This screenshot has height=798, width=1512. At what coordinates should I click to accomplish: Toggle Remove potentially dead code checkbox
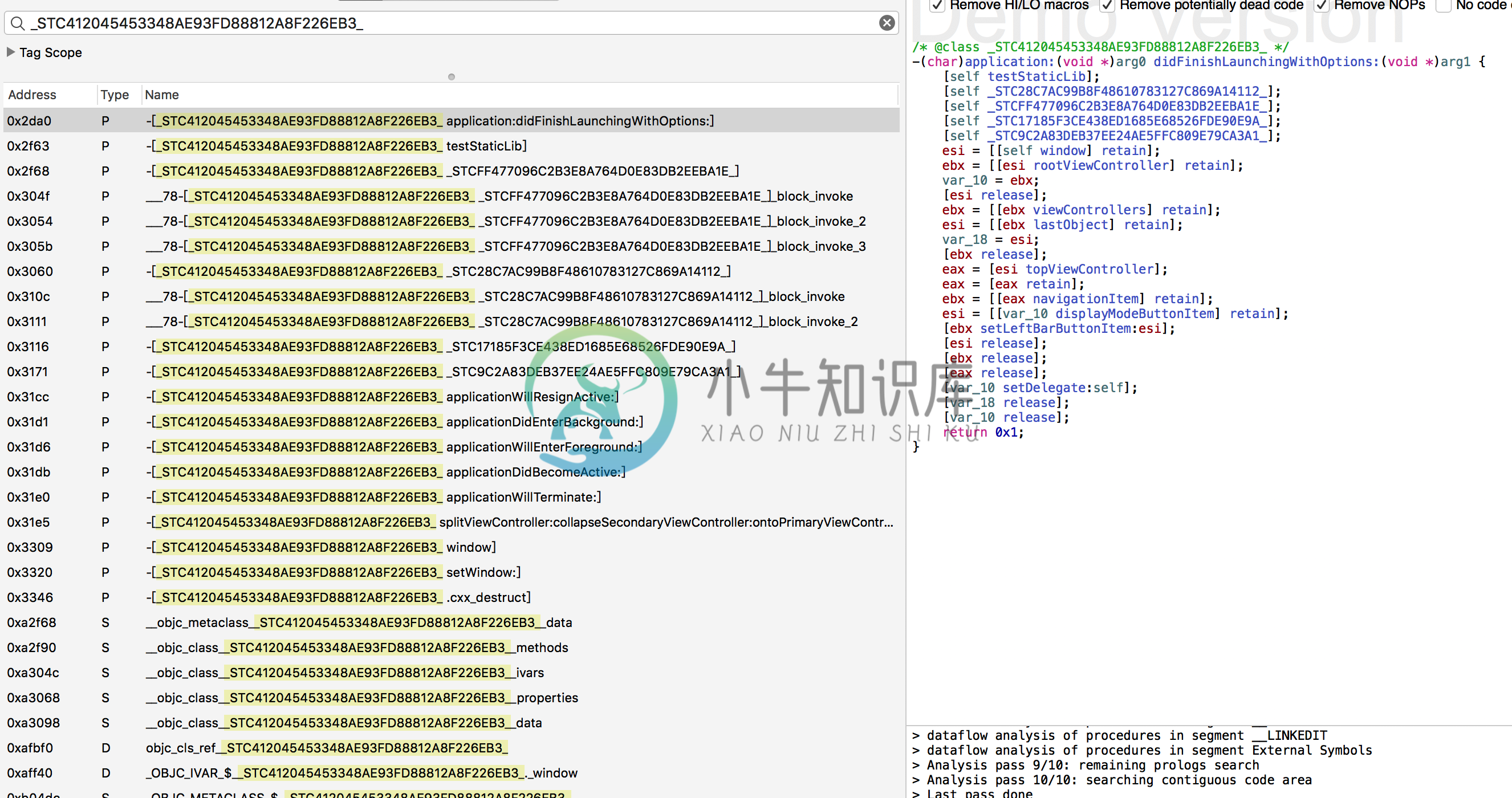point(1107,5)
